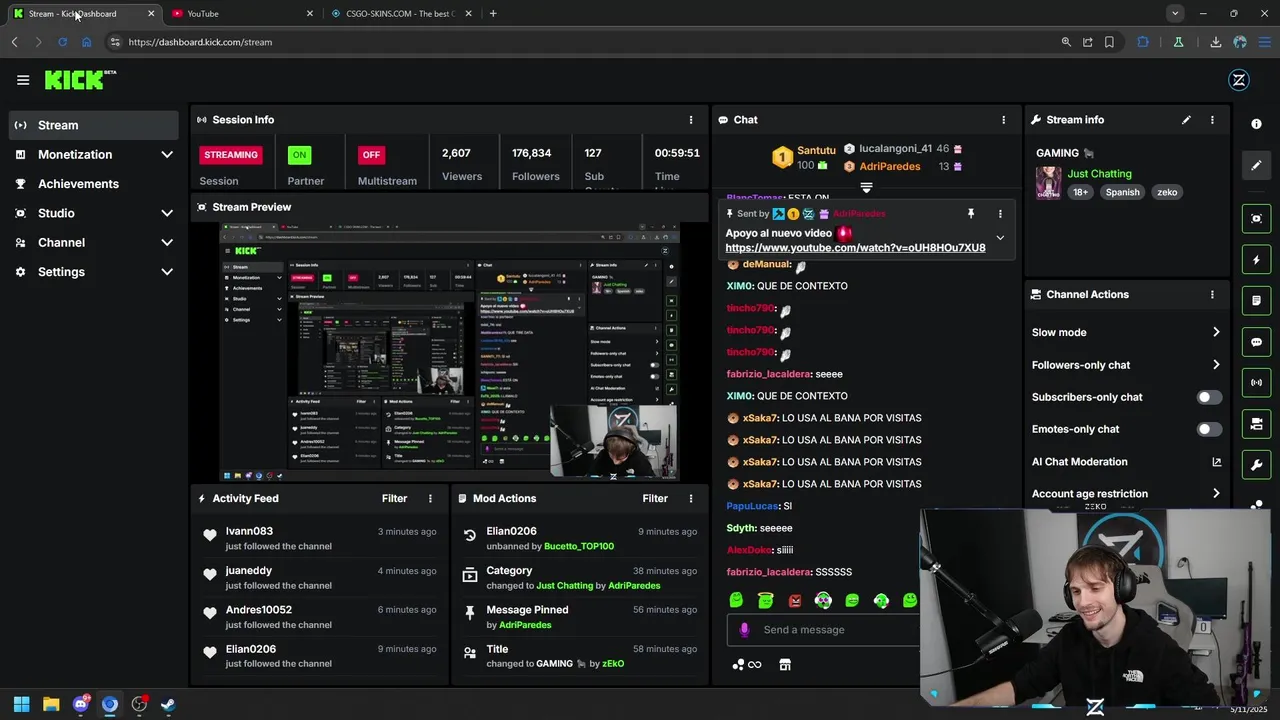Open Stream info panel options menu
The height and width of the screenshot is (720, 1280).
(1212, 120)
